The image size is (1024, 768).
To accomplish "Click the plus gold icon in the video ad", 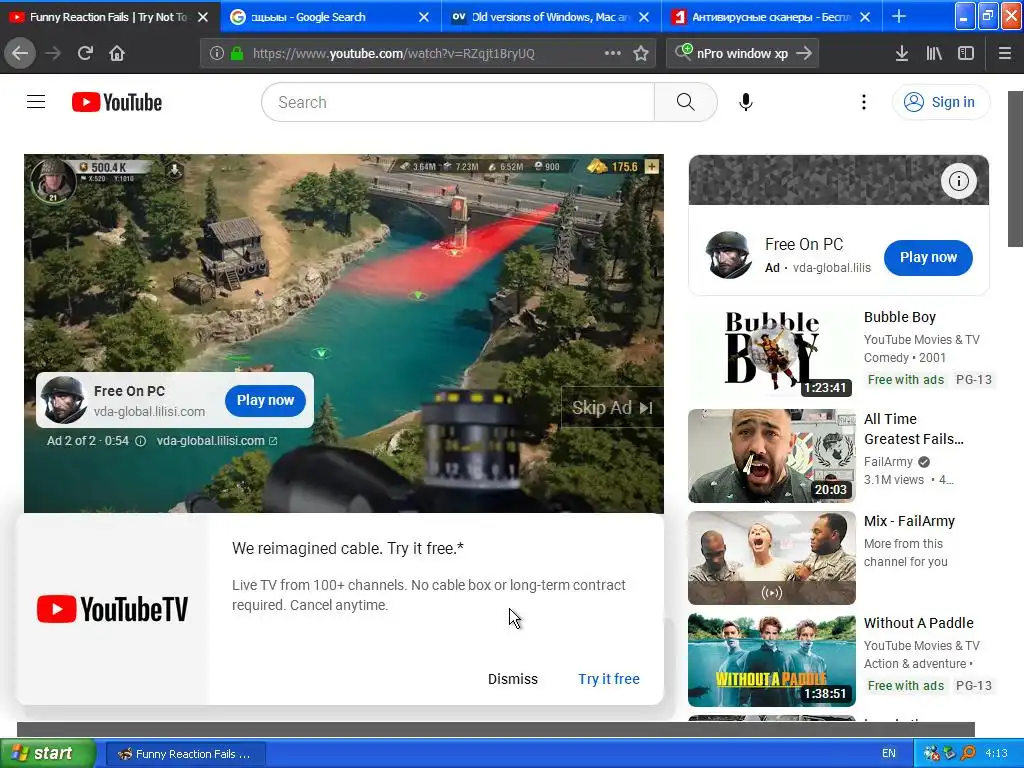I will click(652, 167).
